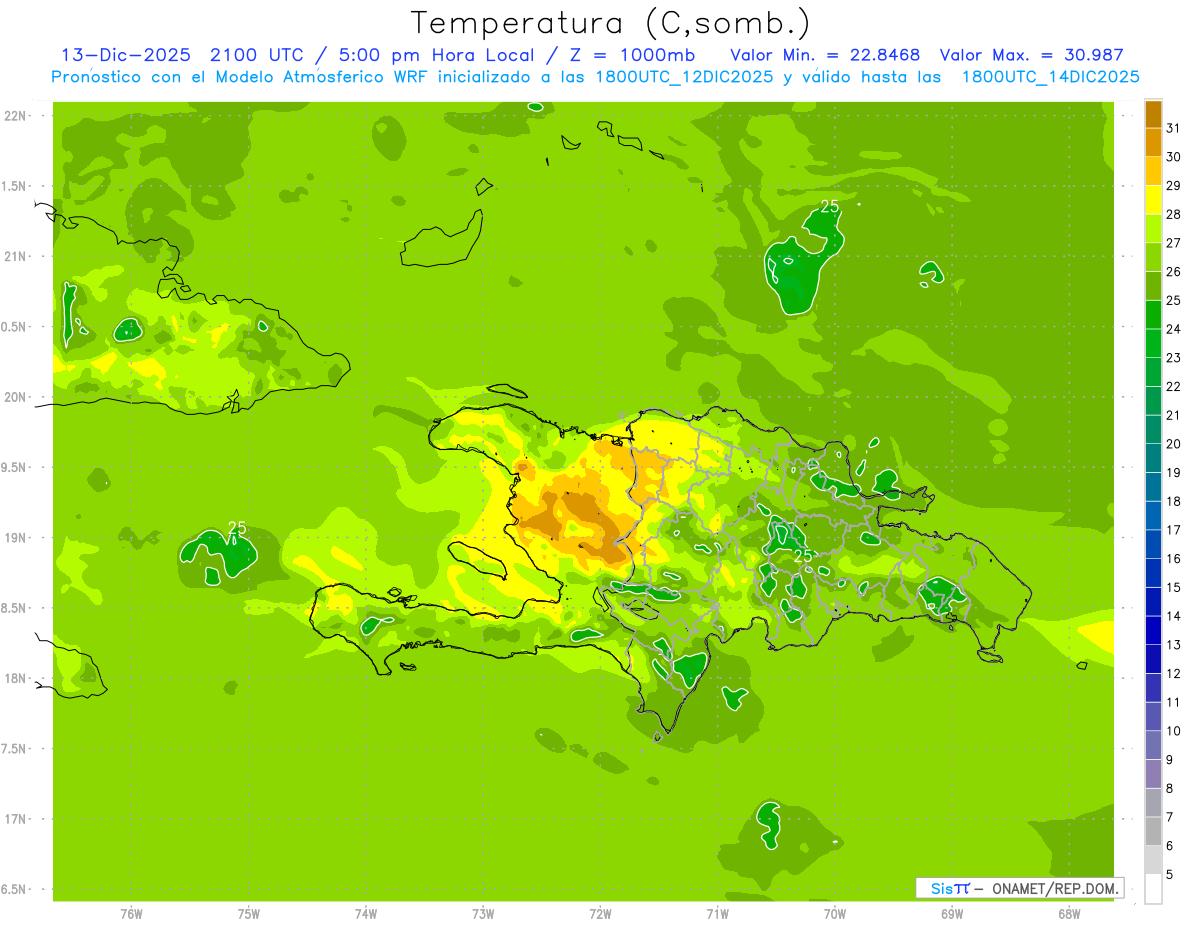Click the valid-until time '1800UTC_14DIC2025'
This screenshot has width=1200, height=927.
[x=1050, y=77]
